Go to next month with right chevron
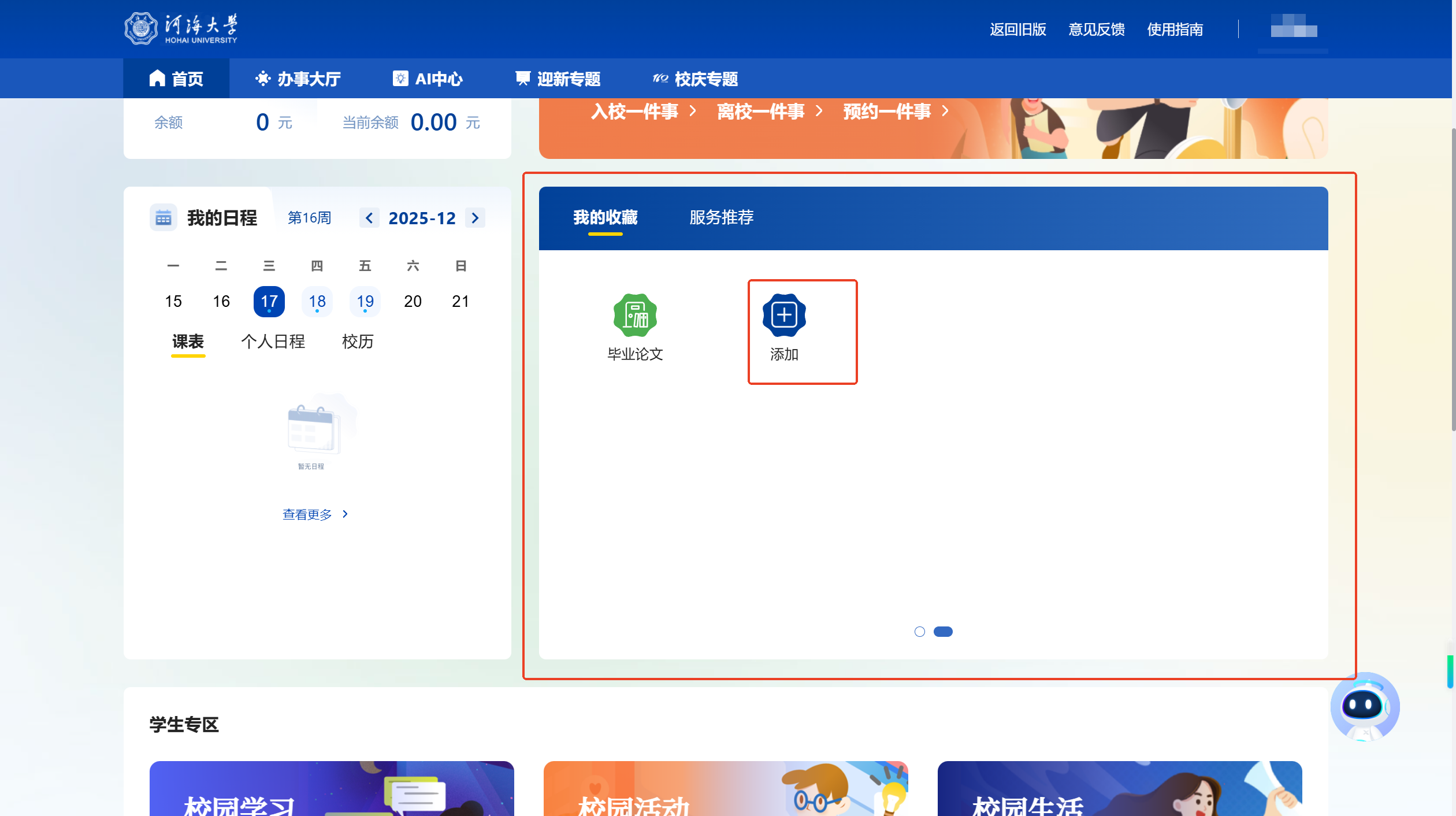 click(475, 218)
